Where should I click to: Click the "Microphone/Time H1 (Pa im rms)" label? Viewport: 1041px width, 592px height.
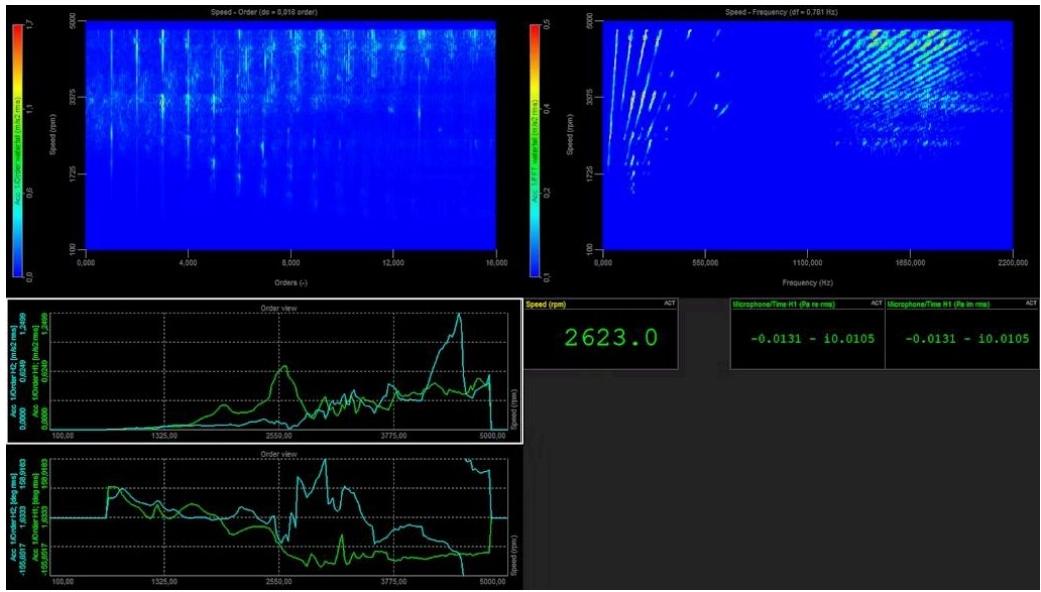938,305
